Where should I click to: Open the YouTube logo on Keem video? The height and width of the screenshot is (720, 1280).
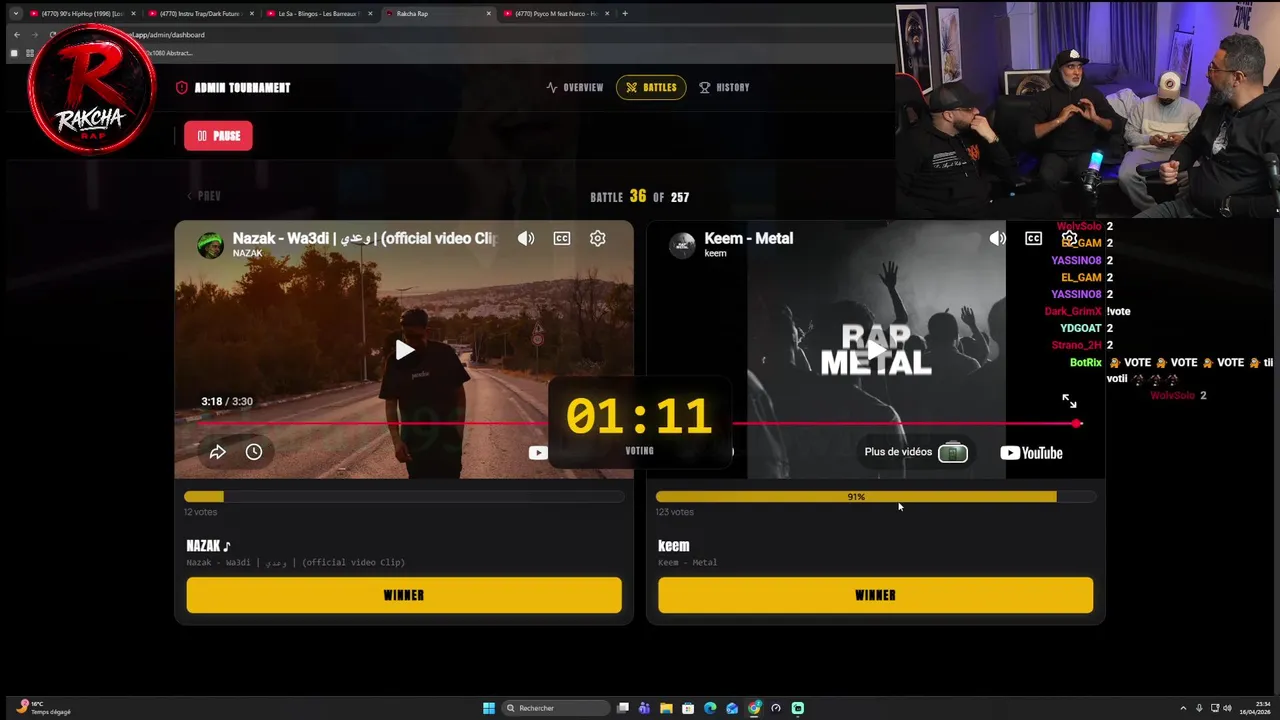point(1031,453)
